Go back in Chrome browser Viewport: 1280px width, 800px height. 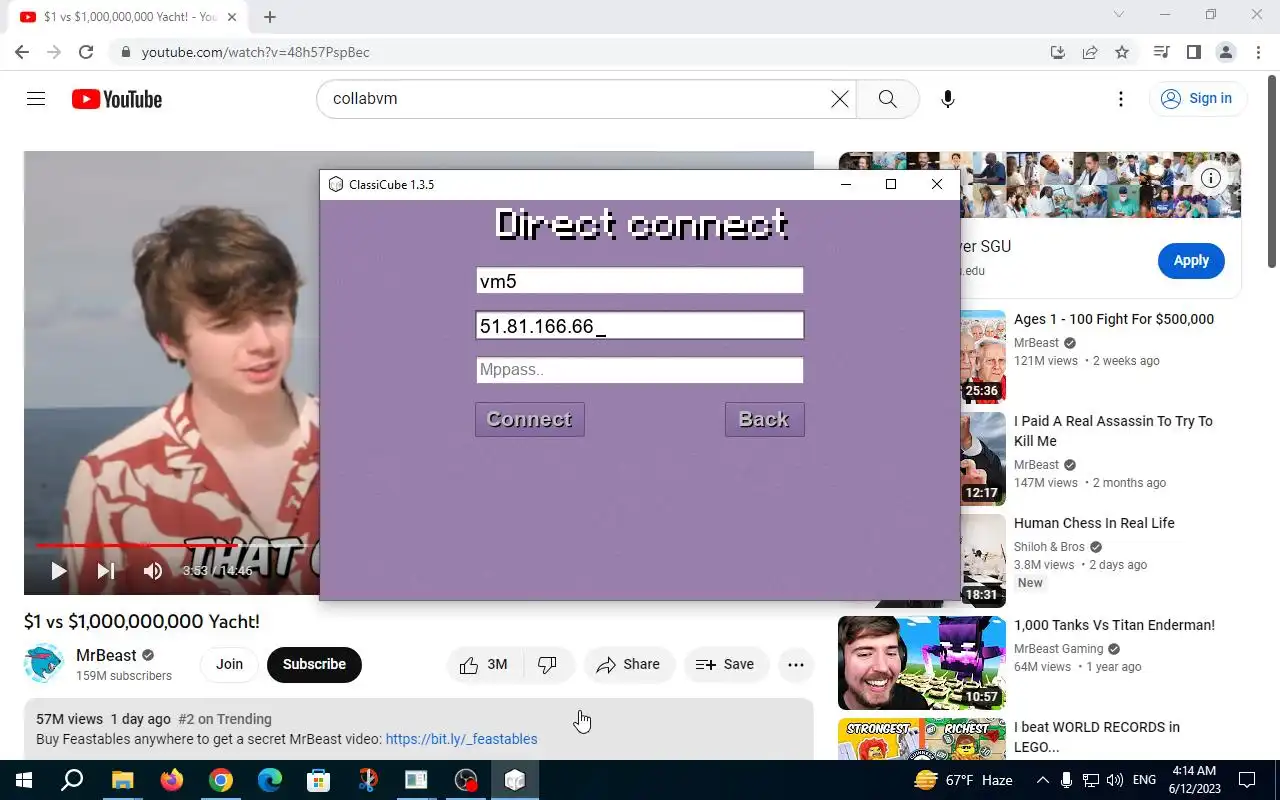[22, 52]
